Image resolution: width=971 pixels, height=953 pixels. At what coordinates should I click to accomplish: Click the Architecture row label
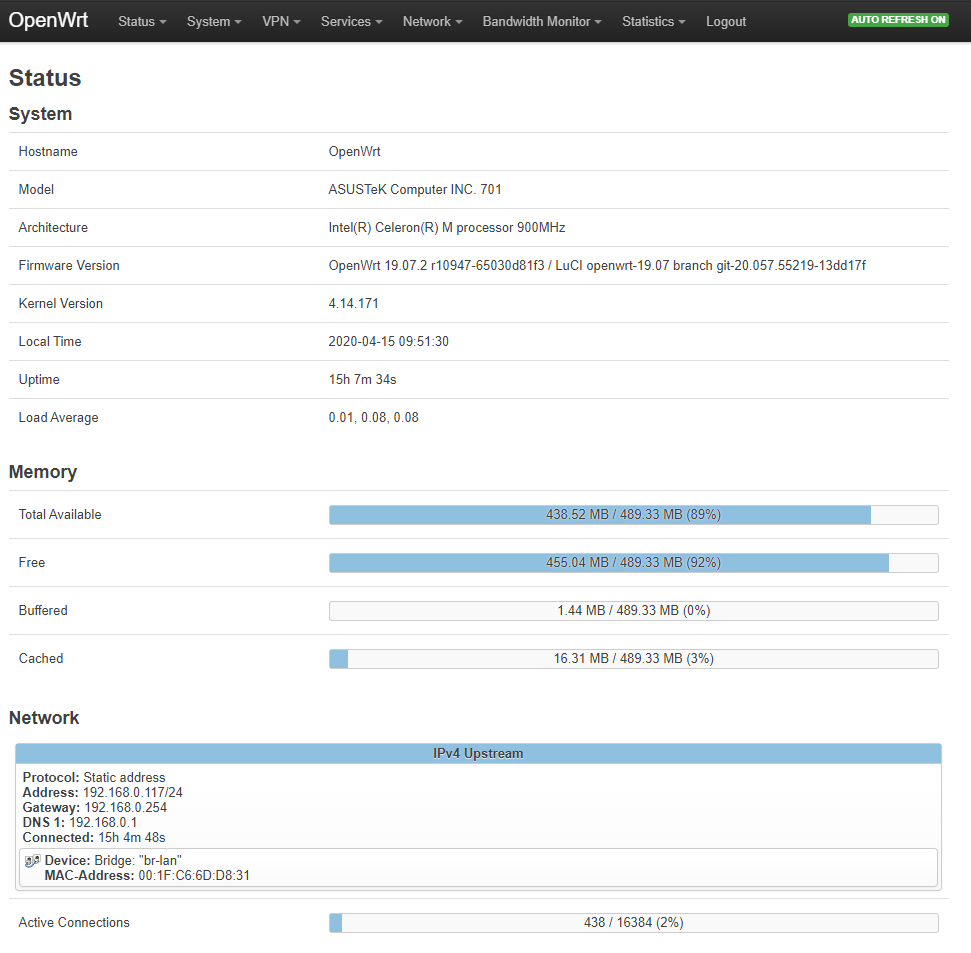pyautogui.click(x=53, y=228)
